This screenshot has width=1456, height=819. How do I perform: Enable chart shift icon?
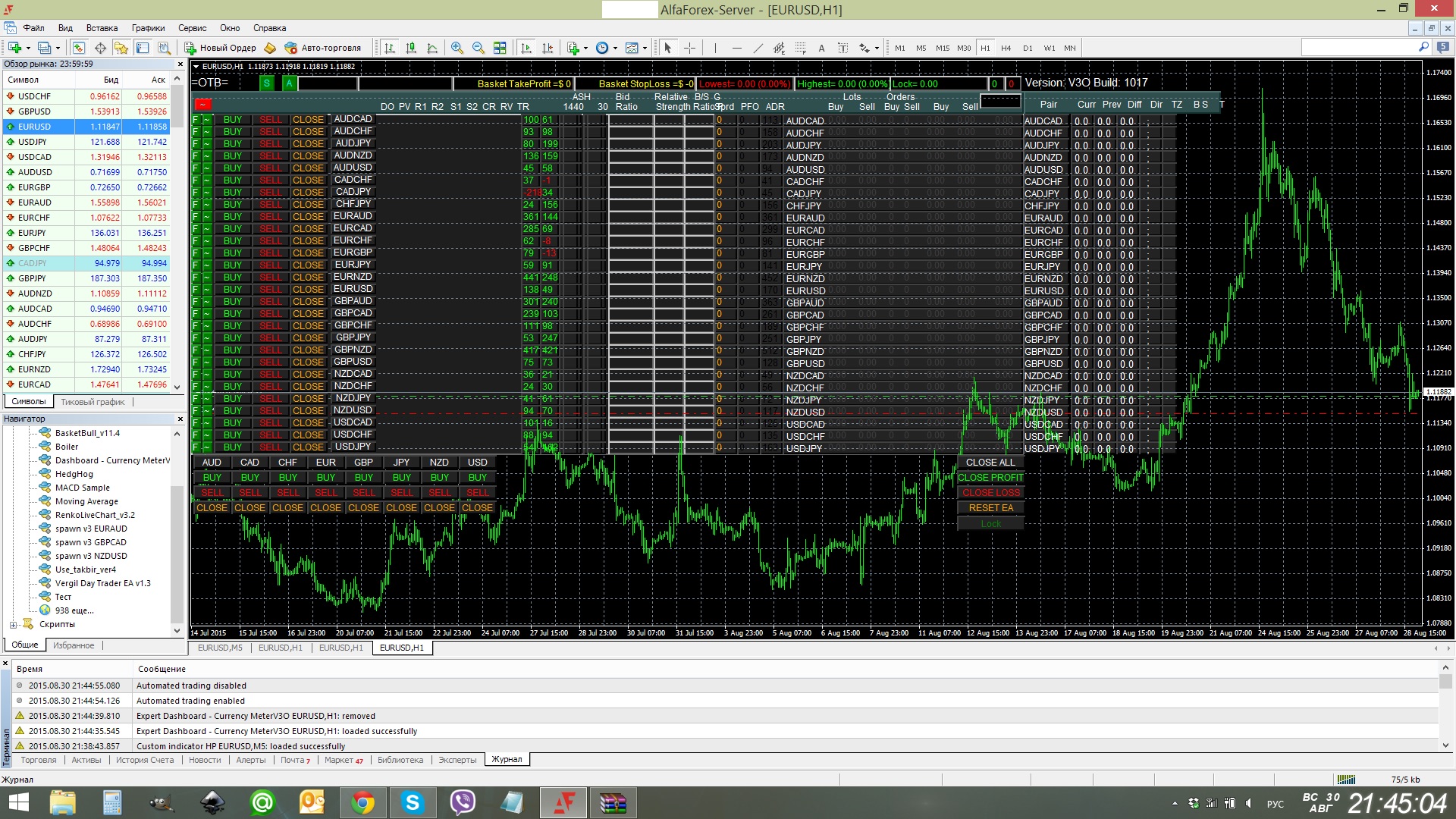pyautogui.click(x=548, y=48)
